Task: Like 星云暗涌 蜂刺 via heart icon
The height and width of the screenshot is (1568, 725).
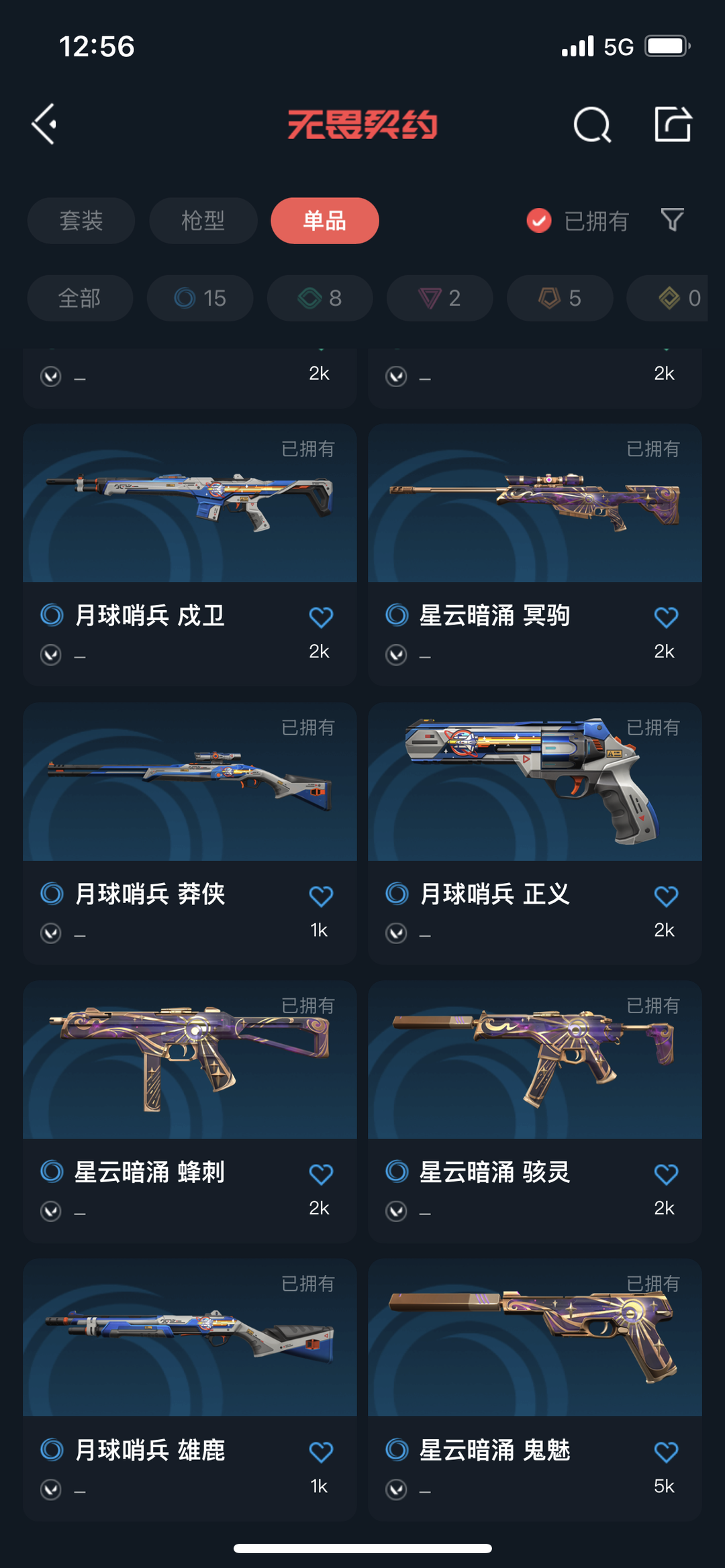Action: (x=321, y=1174)
